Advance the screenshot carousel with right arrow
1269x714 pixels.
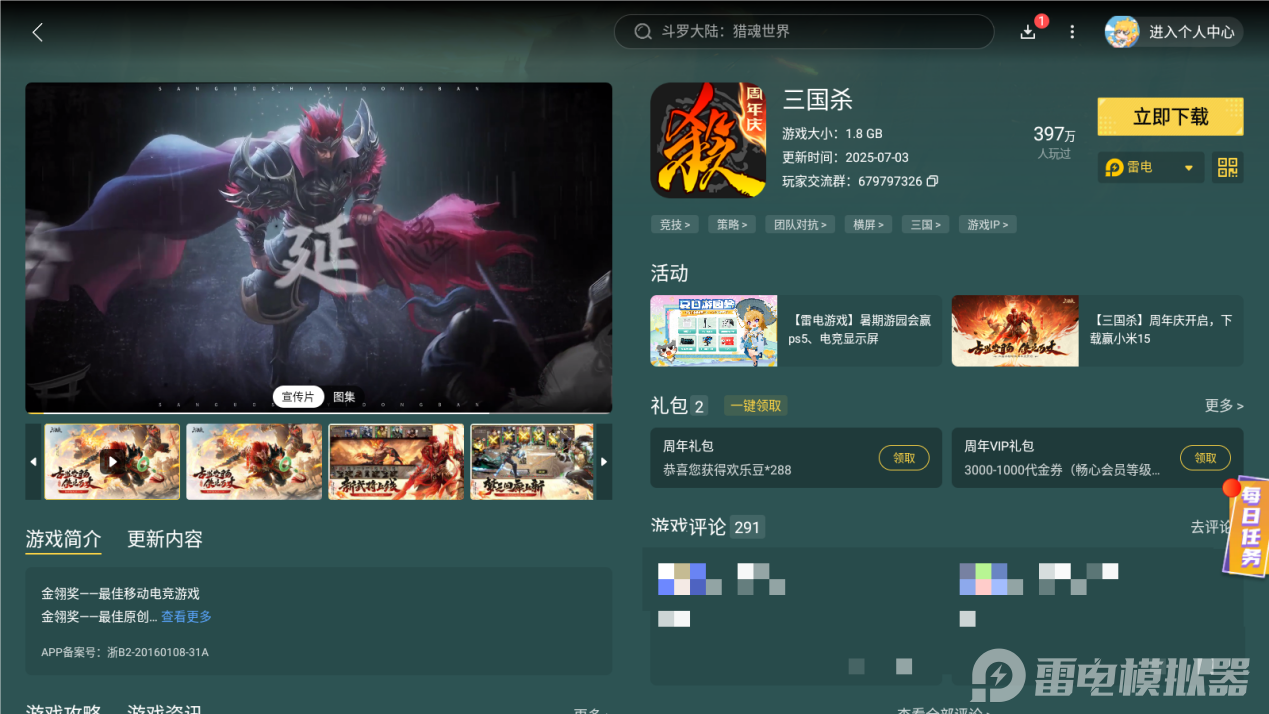pyautogui.click(x=604, y=461)
